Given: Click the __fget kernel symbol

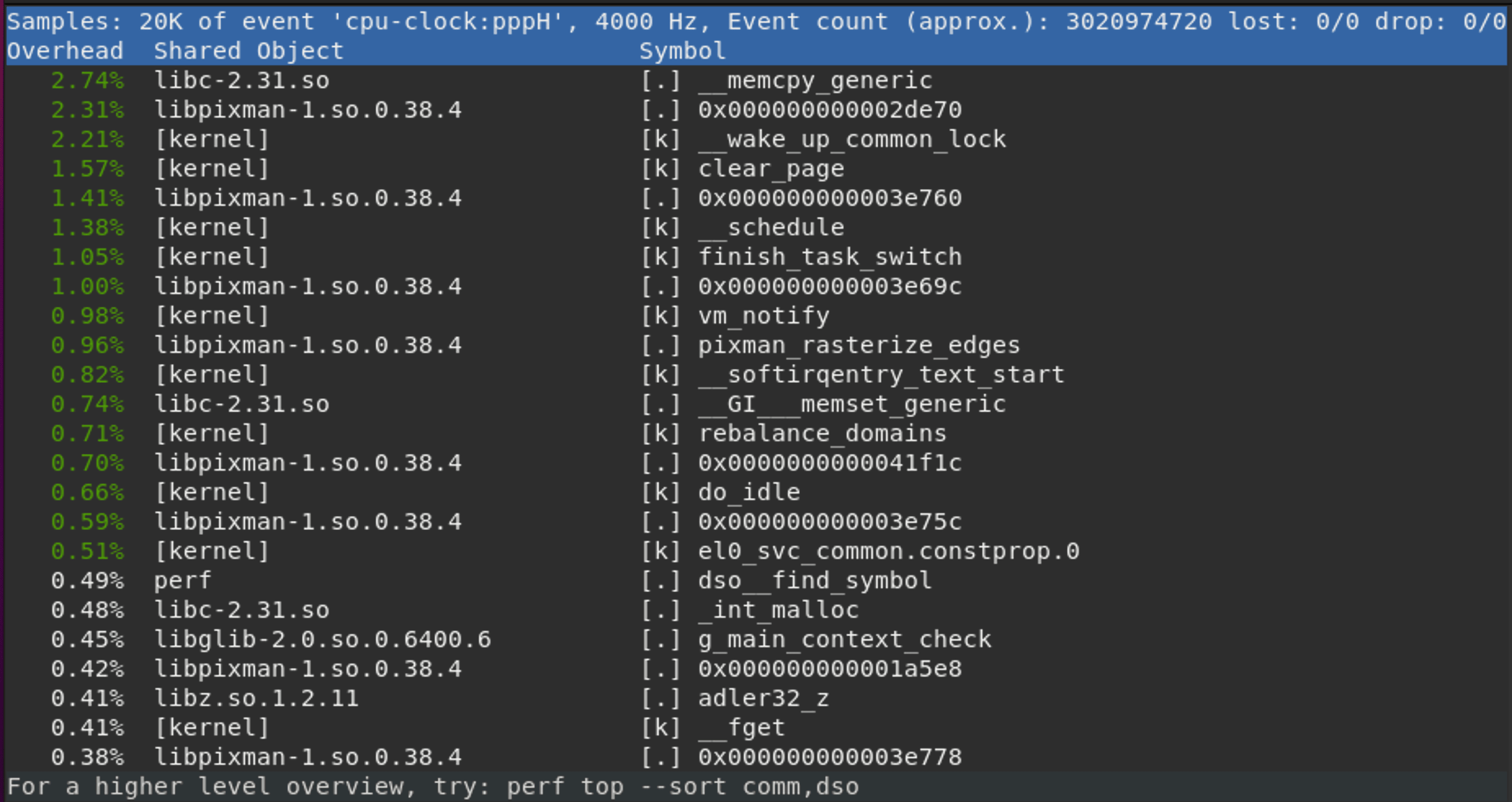Looking at the screenshot, I should (x=741, y=727).
